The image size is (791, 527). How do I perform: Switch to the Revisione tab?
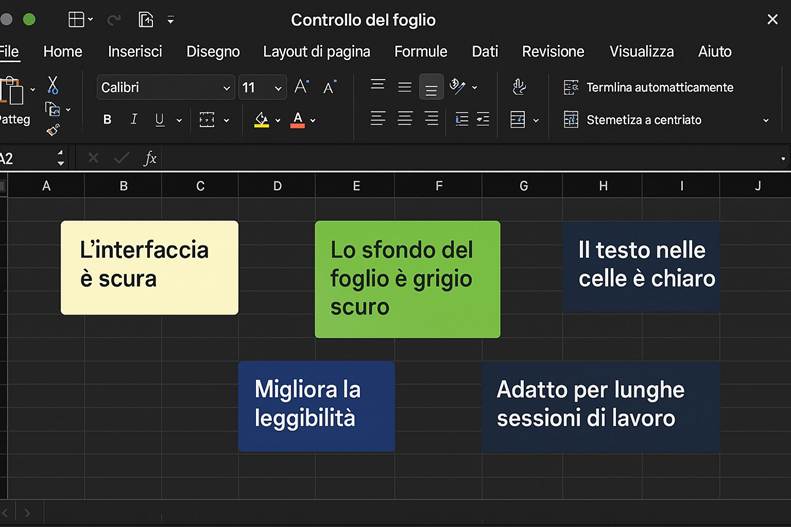click(x=553, y=51)
